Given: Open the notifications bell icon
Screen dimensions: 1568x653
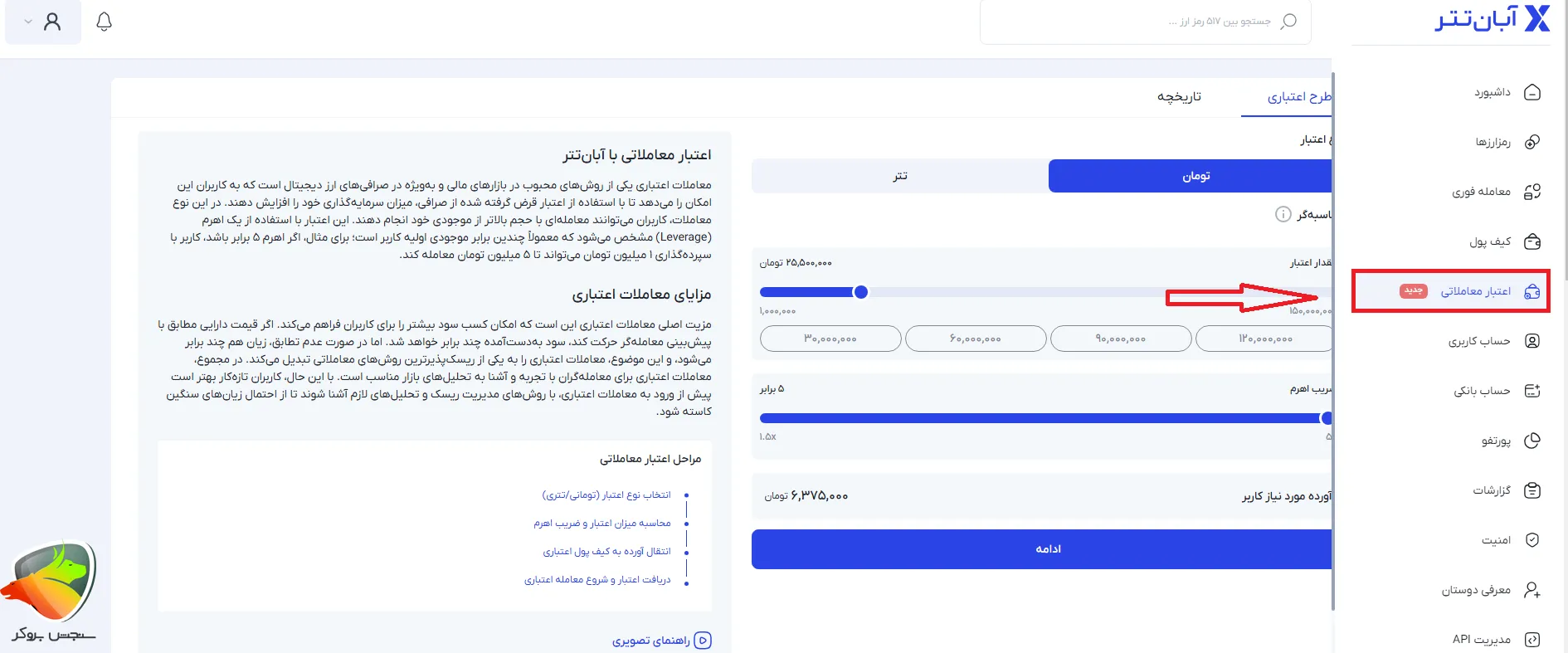Looking at the screenshot, I should [x=104, y=22].
